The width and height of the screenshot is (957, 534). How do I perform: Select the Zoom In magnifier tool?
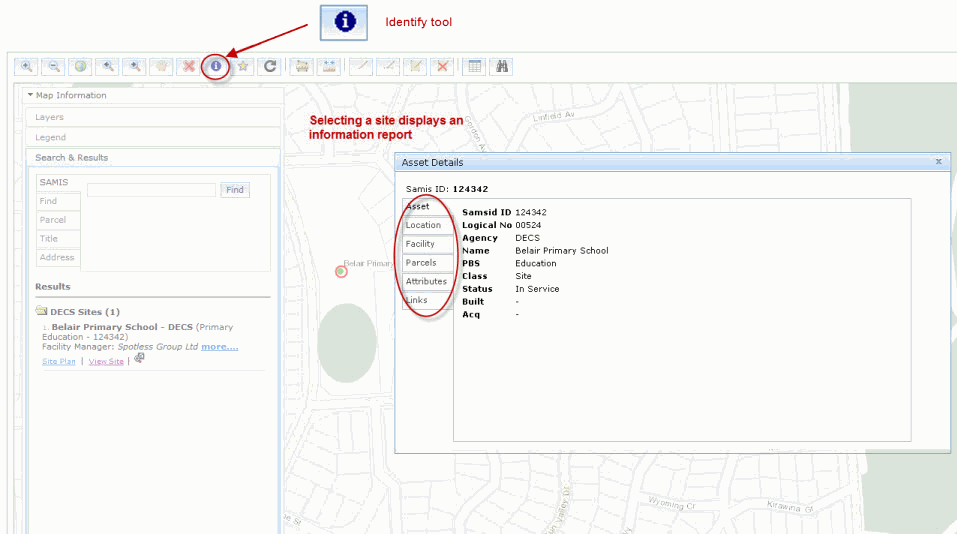click(26, 66)
